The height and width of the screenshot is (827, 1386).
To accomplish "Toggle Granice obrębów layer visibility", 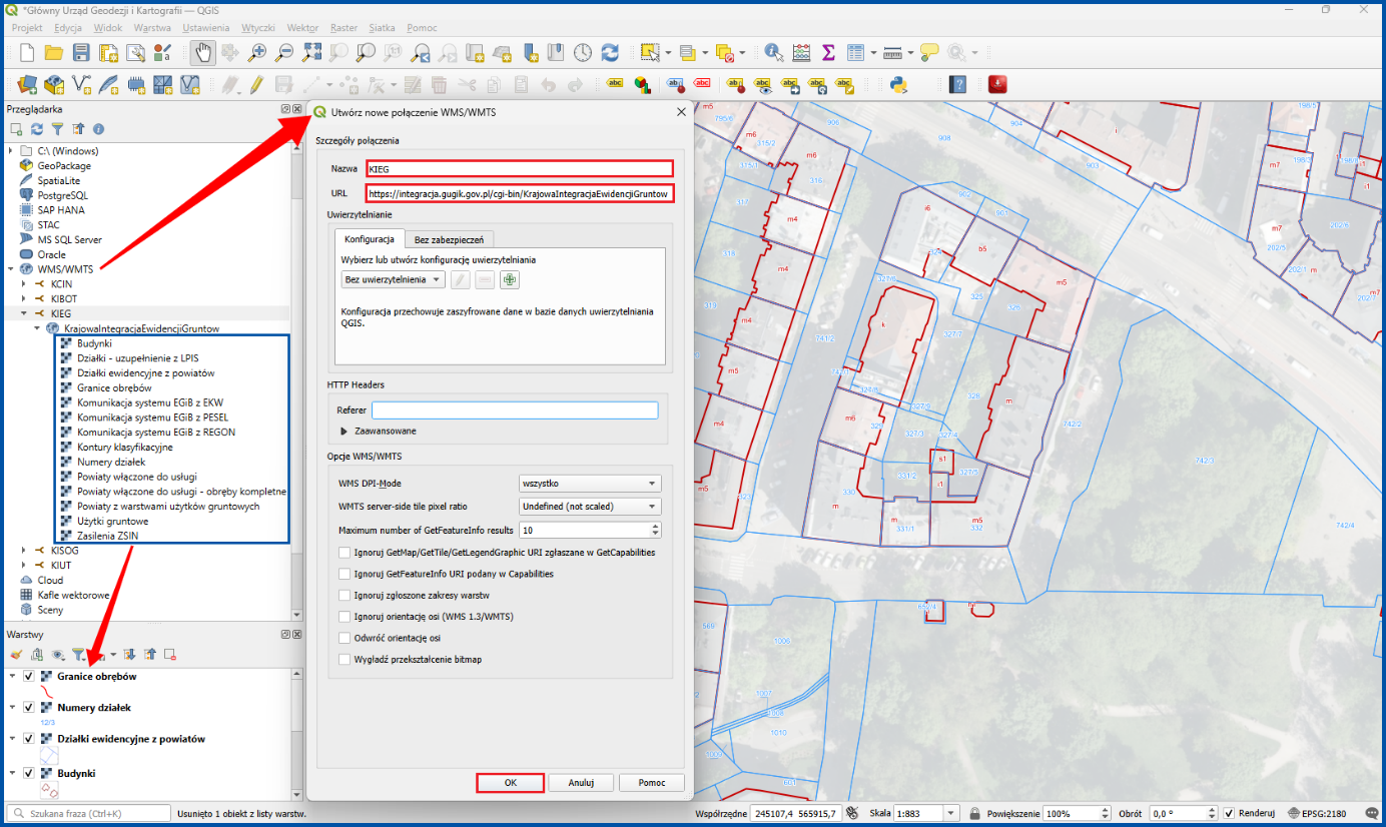I will tap(28, 676).
